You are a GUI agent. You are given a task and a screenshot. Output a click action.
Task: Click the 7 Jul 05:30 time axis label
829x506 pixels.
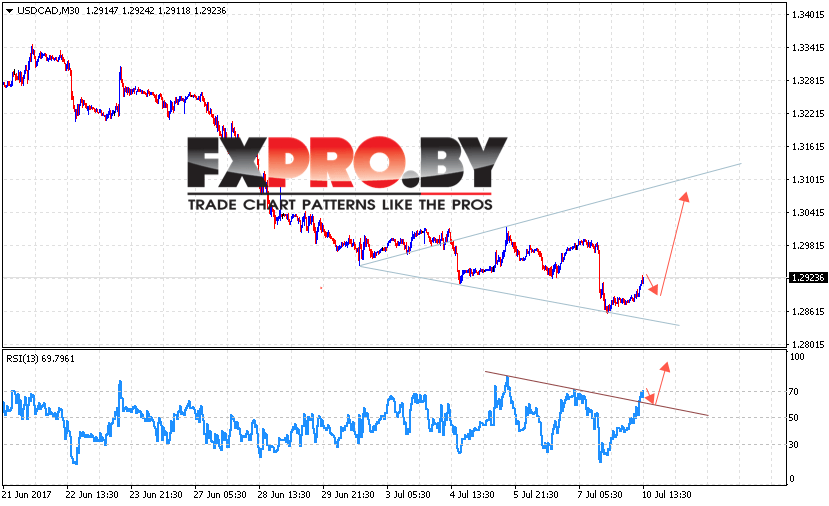pos(600,495)
